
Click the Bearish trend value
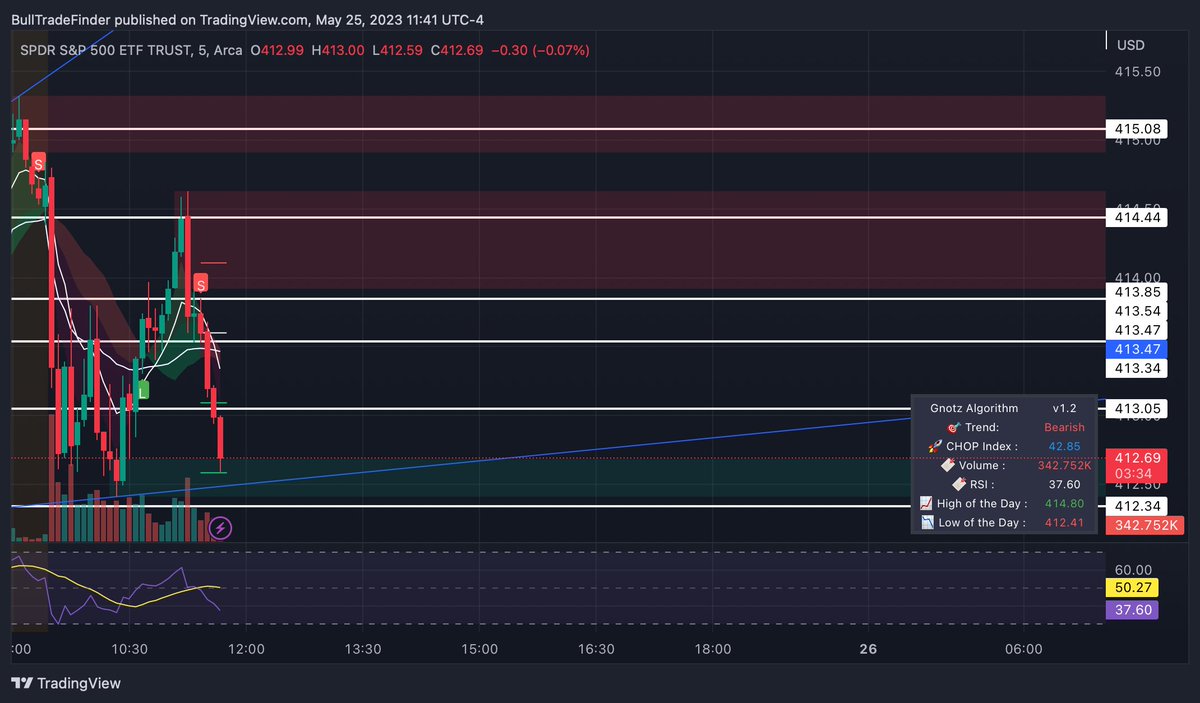click(1064, 427)
